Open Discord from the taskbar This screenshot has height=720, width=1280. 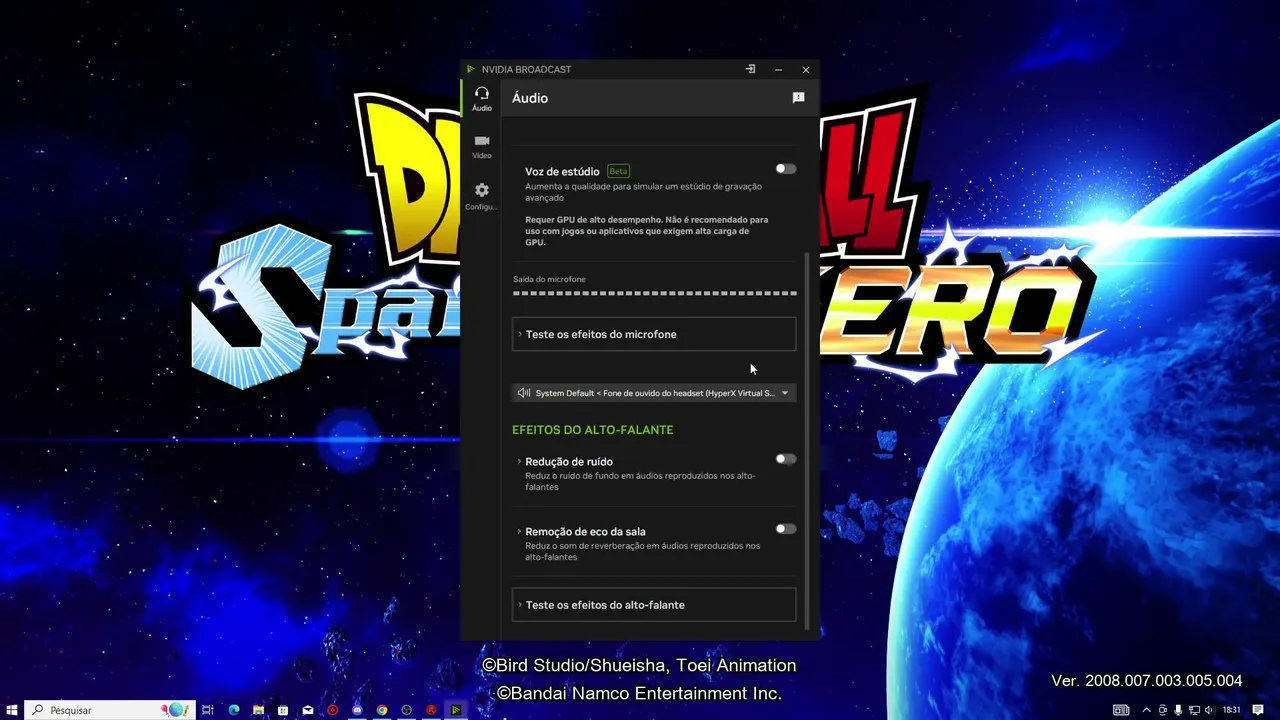tap(357, 710)
